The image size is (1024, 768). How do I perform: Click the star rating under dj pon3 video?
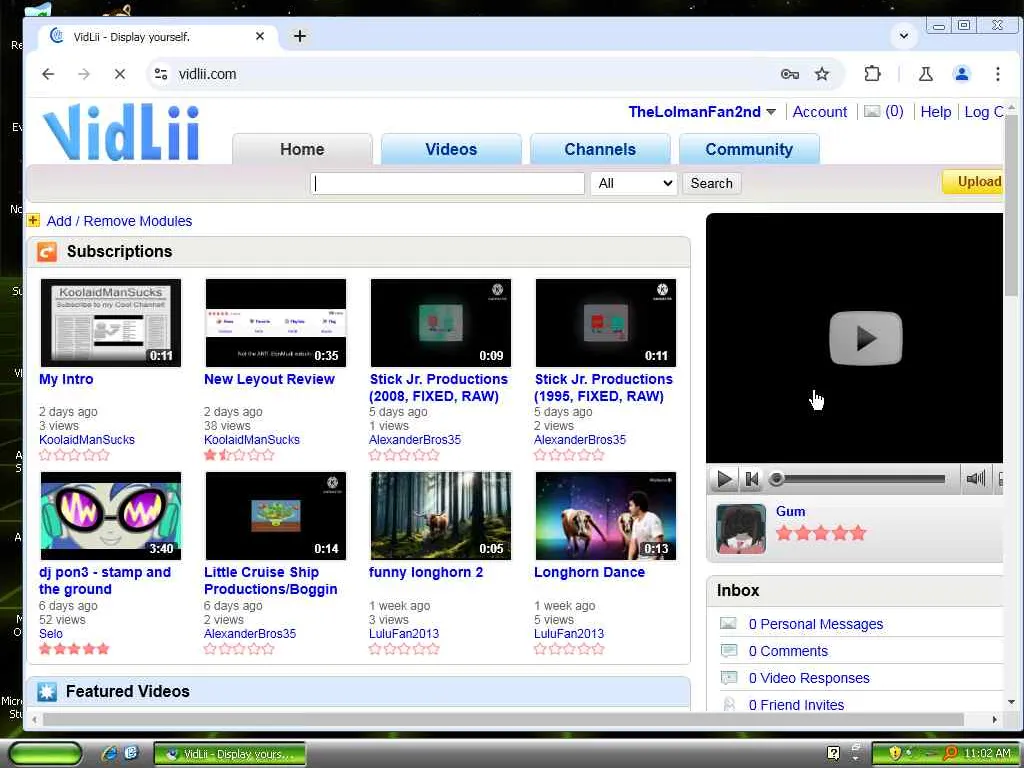[74, 648]
